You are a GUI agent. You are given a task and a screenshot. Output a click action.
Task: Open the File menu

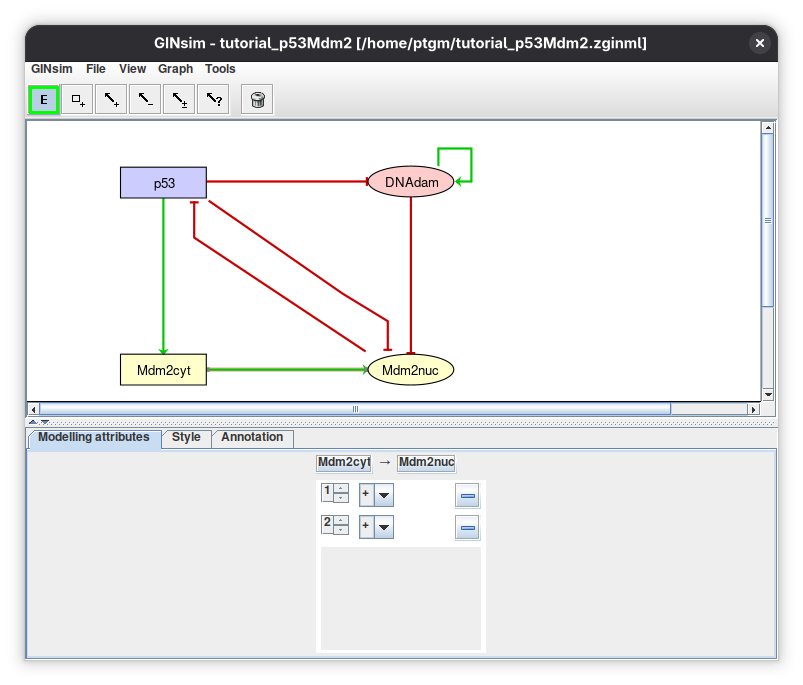96,69
